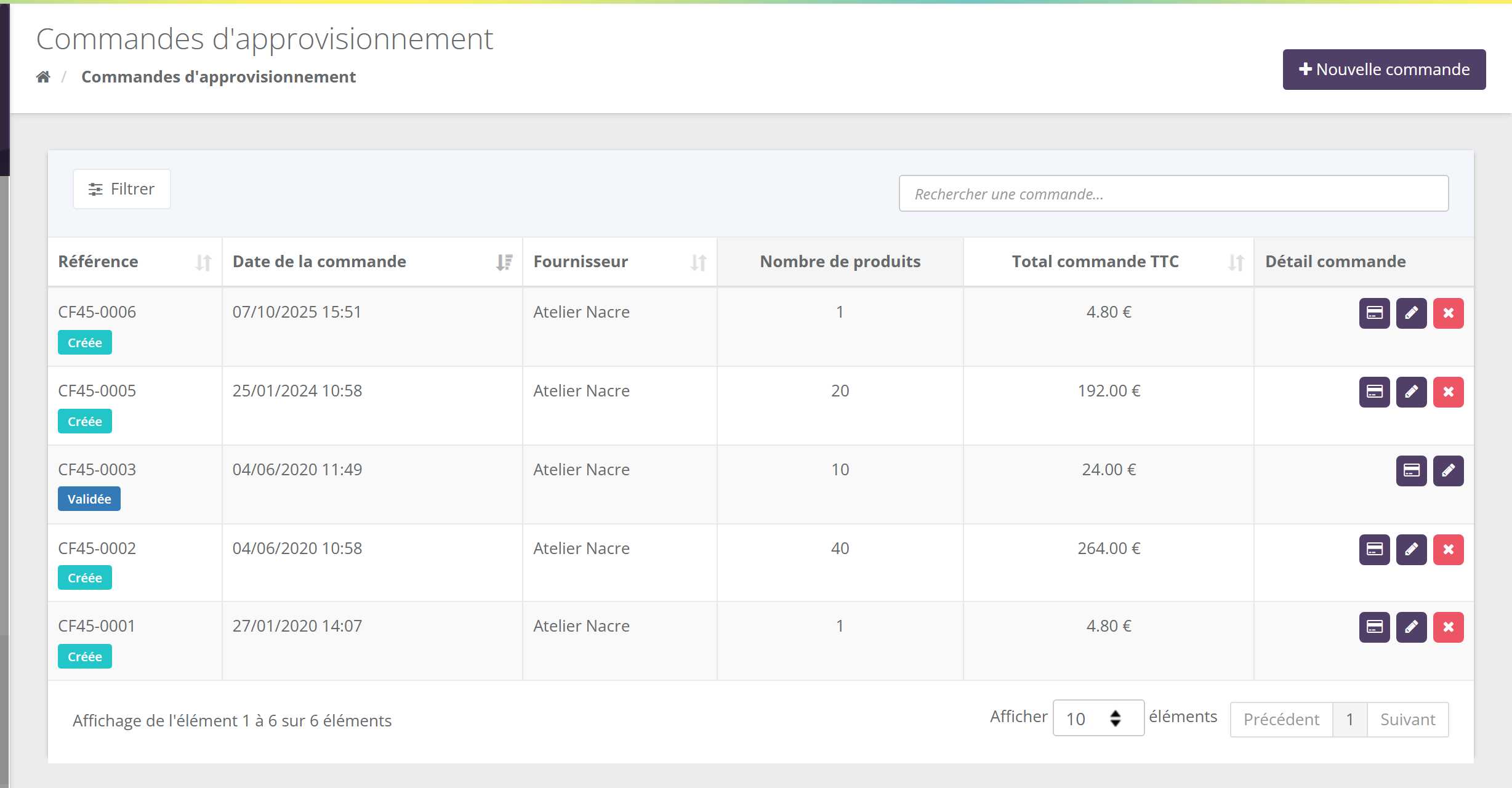Edit order CF45-0001 with pencil icon

pos(1411,627)
